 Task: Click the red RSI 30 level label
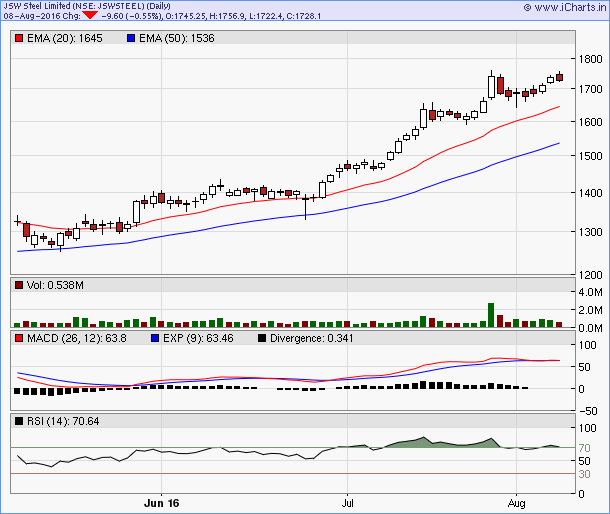(x=584, y=474)
